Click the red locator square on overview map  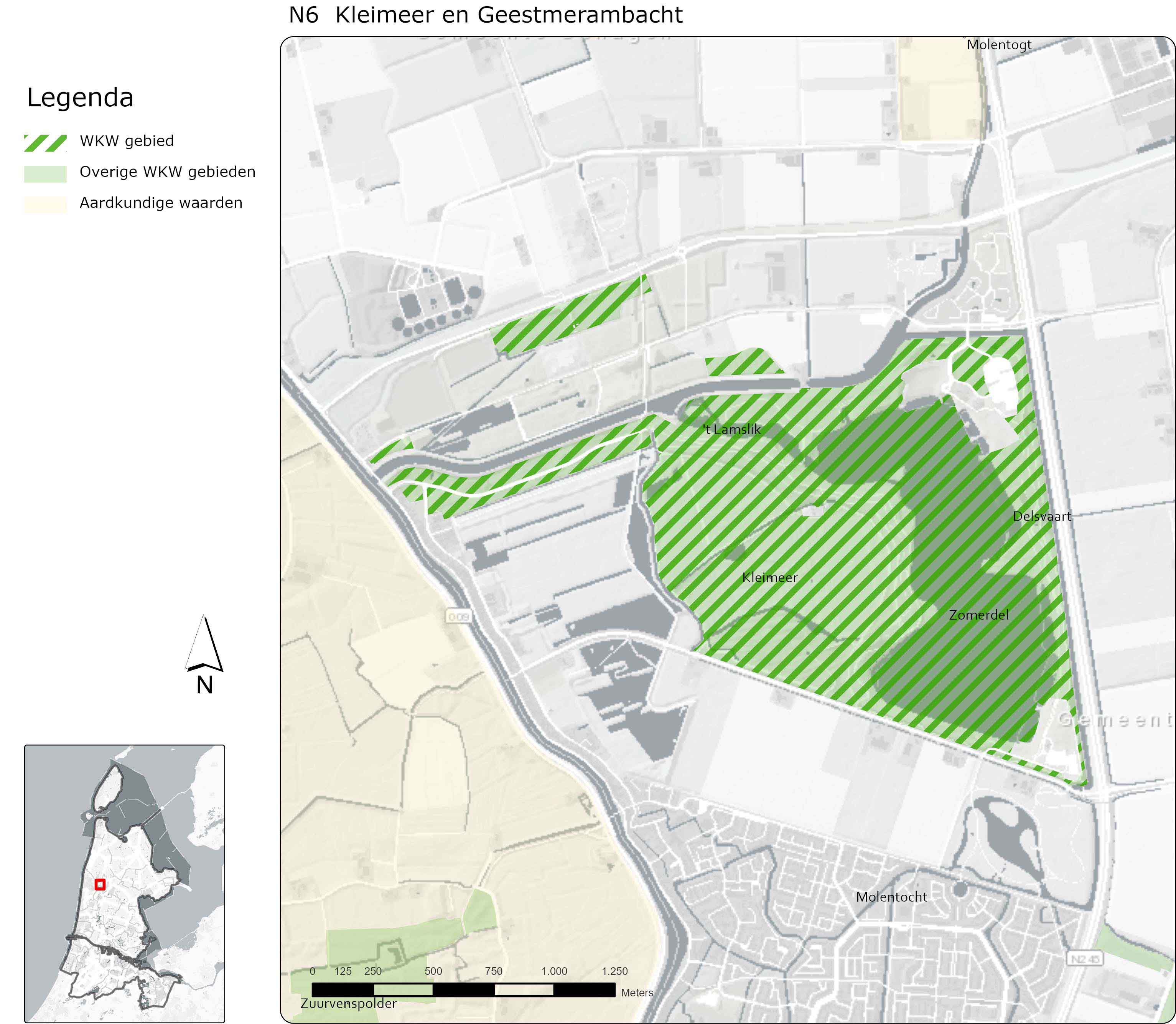(x=100, y=885)
